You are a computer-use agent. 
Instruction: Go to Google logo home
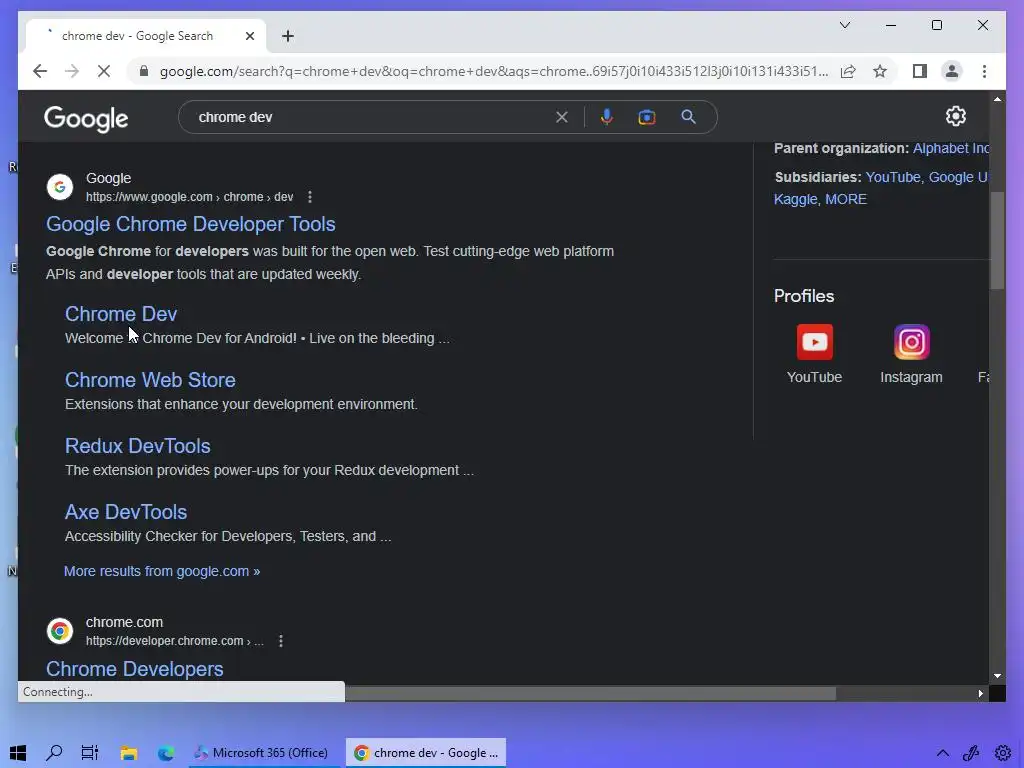click(x=86, y=119)
